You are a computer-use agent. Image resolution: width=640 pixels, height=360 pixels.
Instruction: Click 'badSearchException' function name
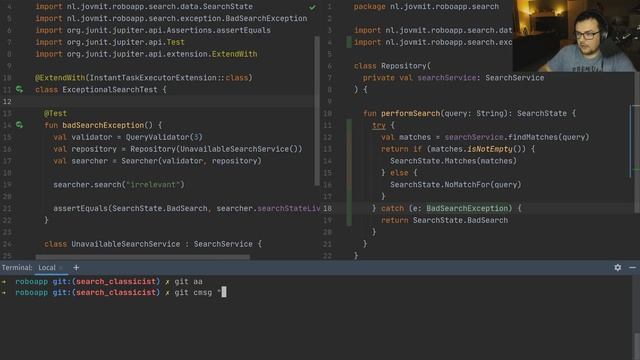pyautogui.click(x=103, y=125)
